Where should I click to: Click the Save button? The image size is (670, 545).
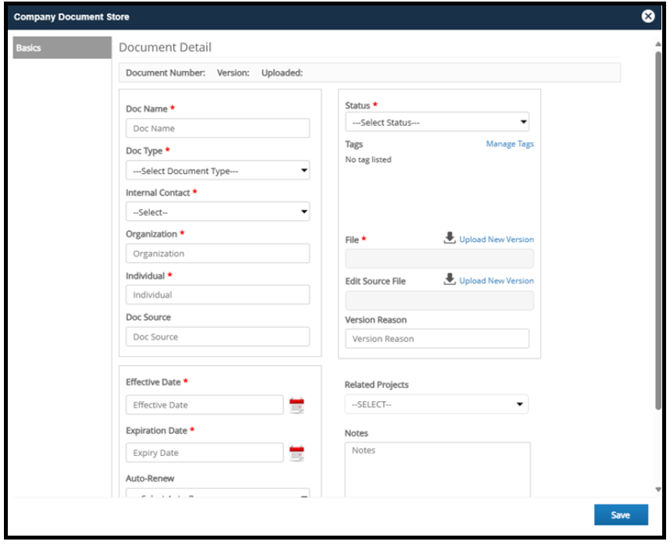click(x=621, y=515)
